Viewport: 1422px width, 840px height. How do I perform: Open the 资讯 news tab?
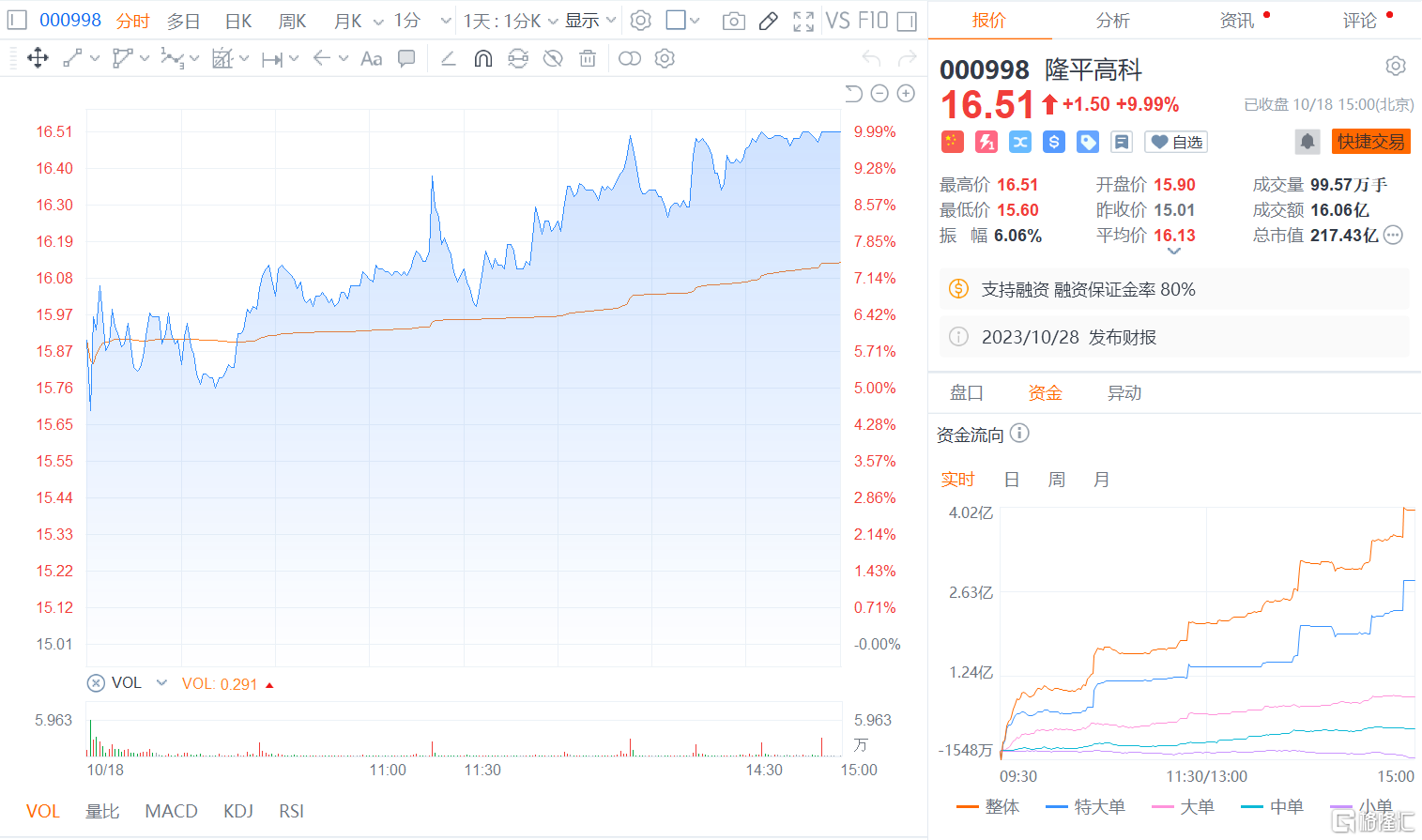tap(1237, 21)
